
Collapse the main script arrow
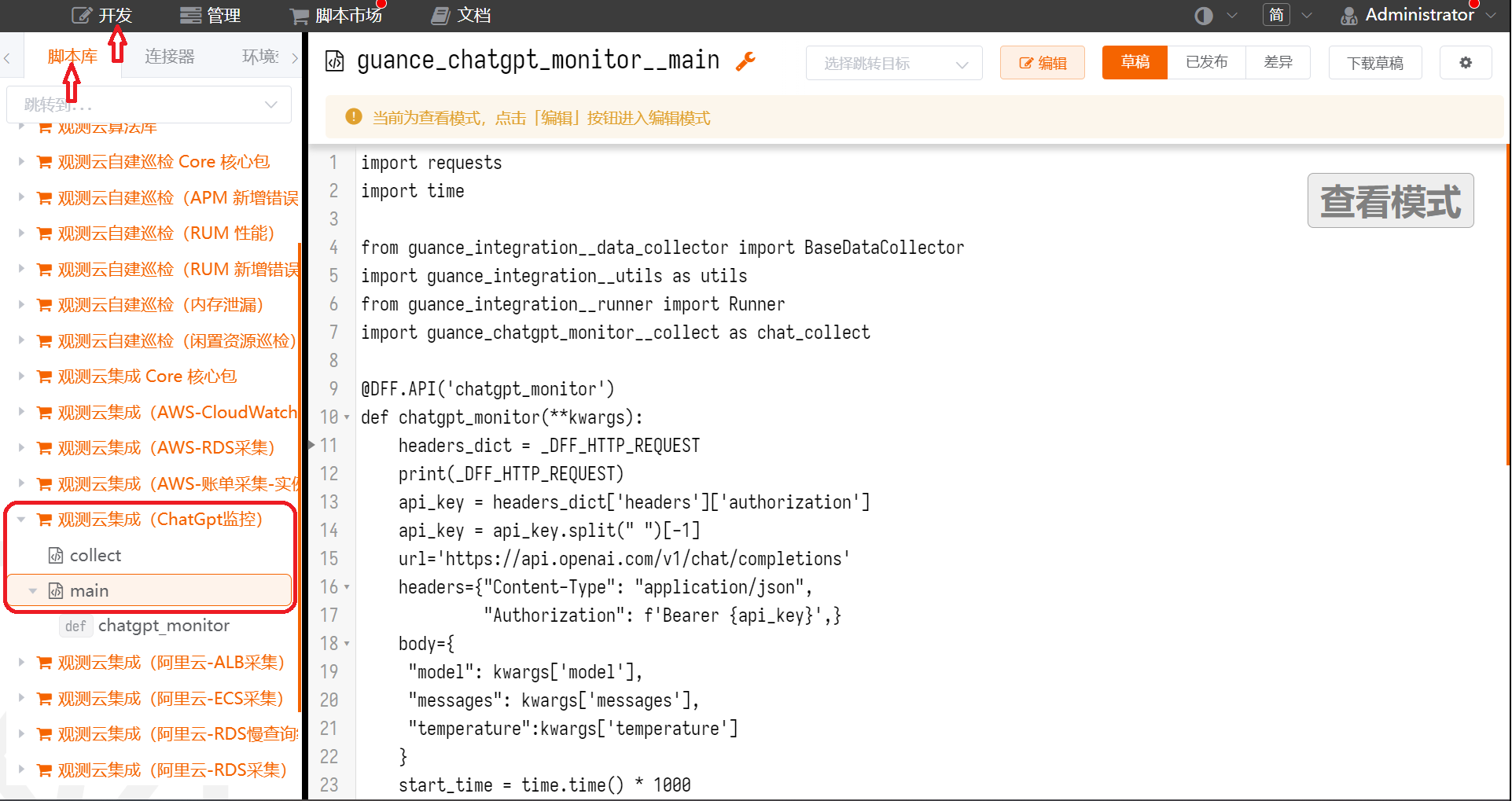tap(33, 590)
